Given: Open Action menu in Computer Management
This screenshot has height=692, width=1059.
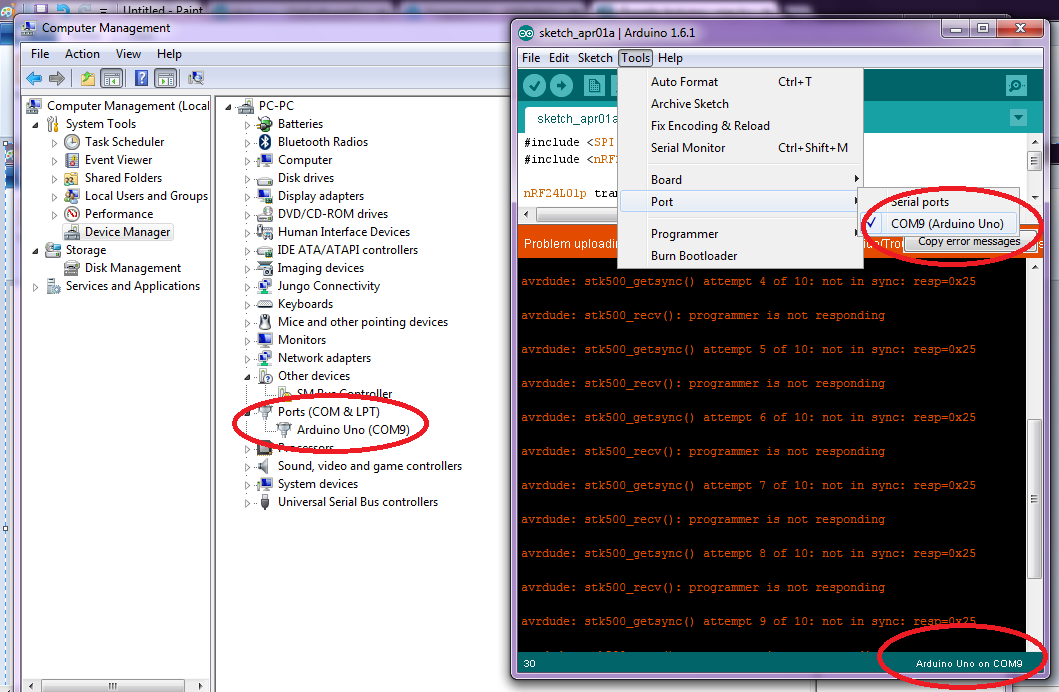Looking at the screenshot, I should 82,54.
